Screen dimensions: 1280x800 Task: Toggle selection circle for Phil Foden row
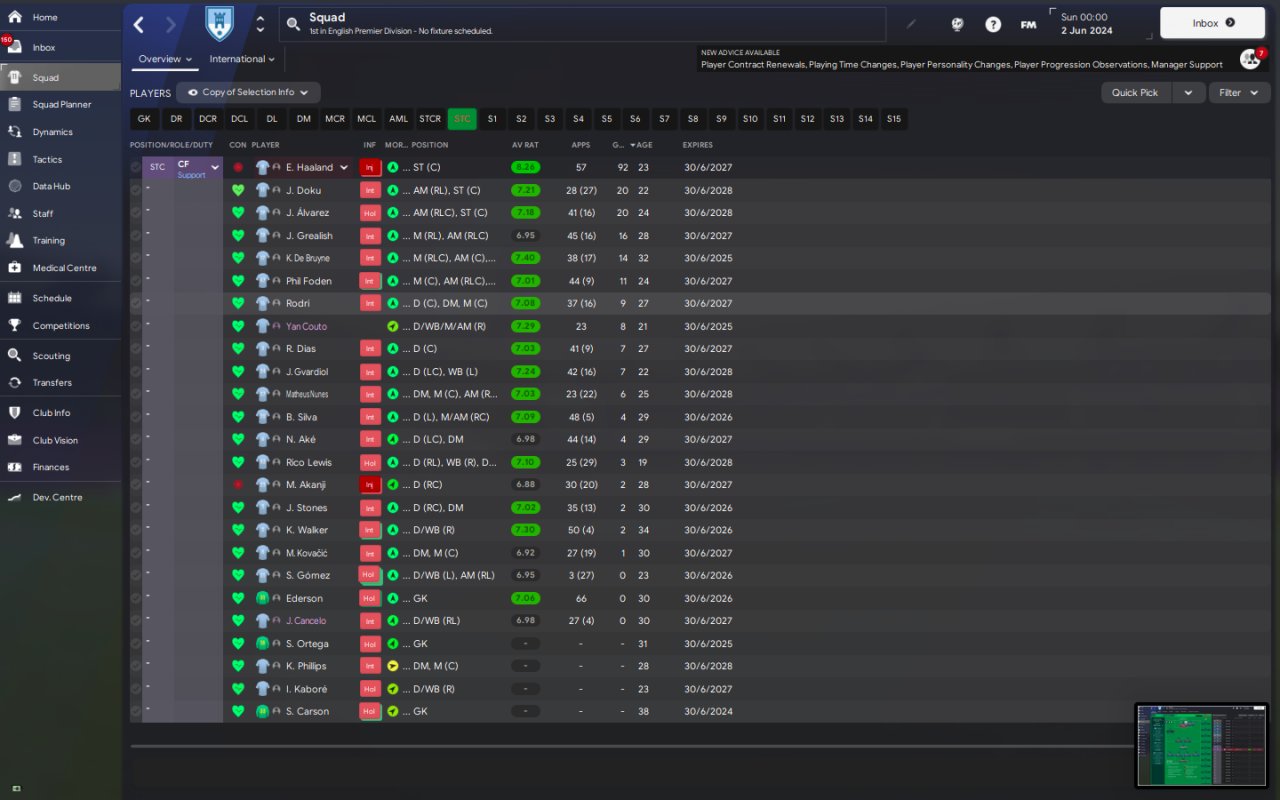[x=136, y=281]
